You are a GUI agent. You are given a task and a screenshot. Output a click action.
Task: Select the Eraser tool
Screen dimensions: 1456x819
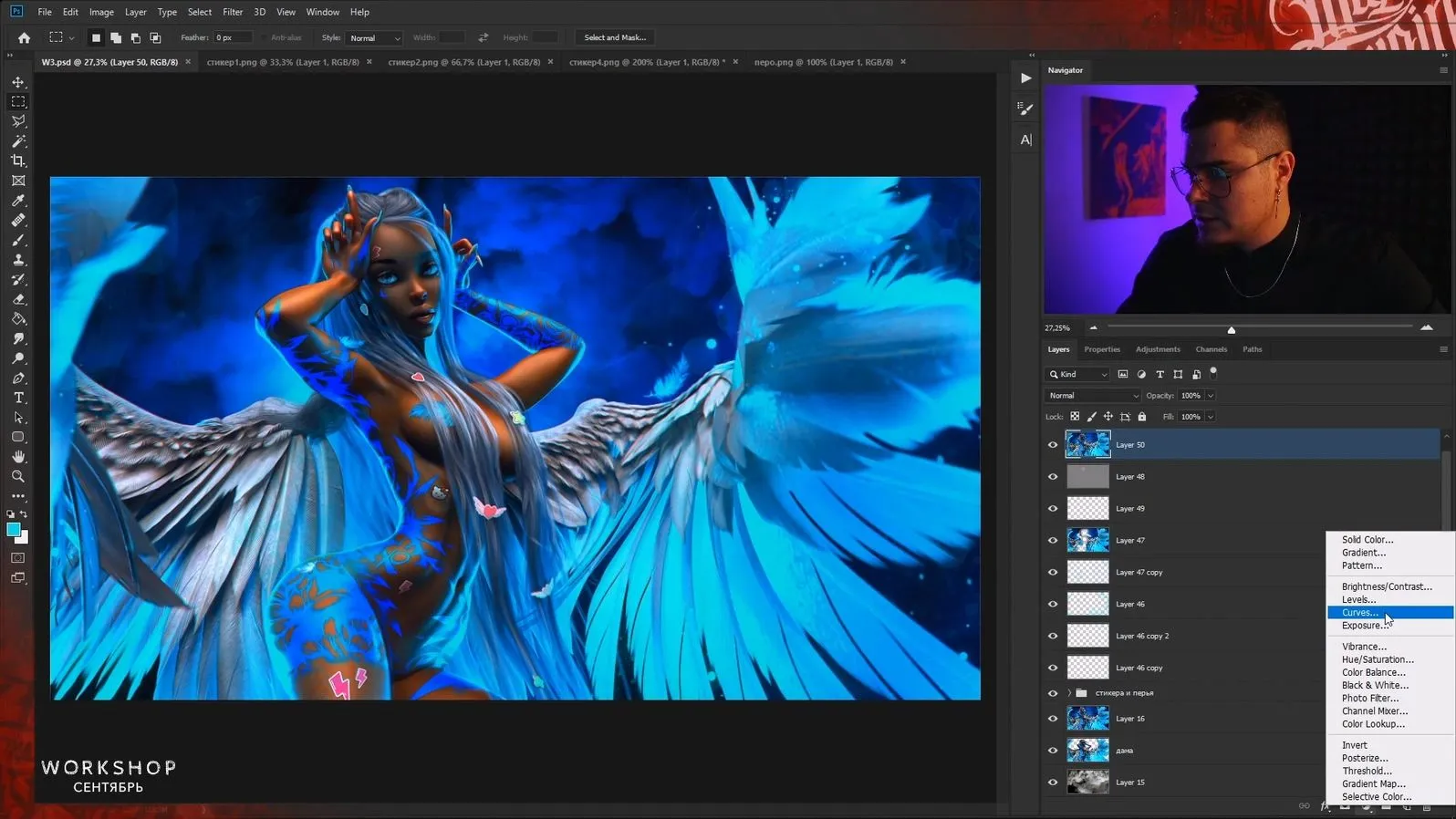tap(18, 299)
